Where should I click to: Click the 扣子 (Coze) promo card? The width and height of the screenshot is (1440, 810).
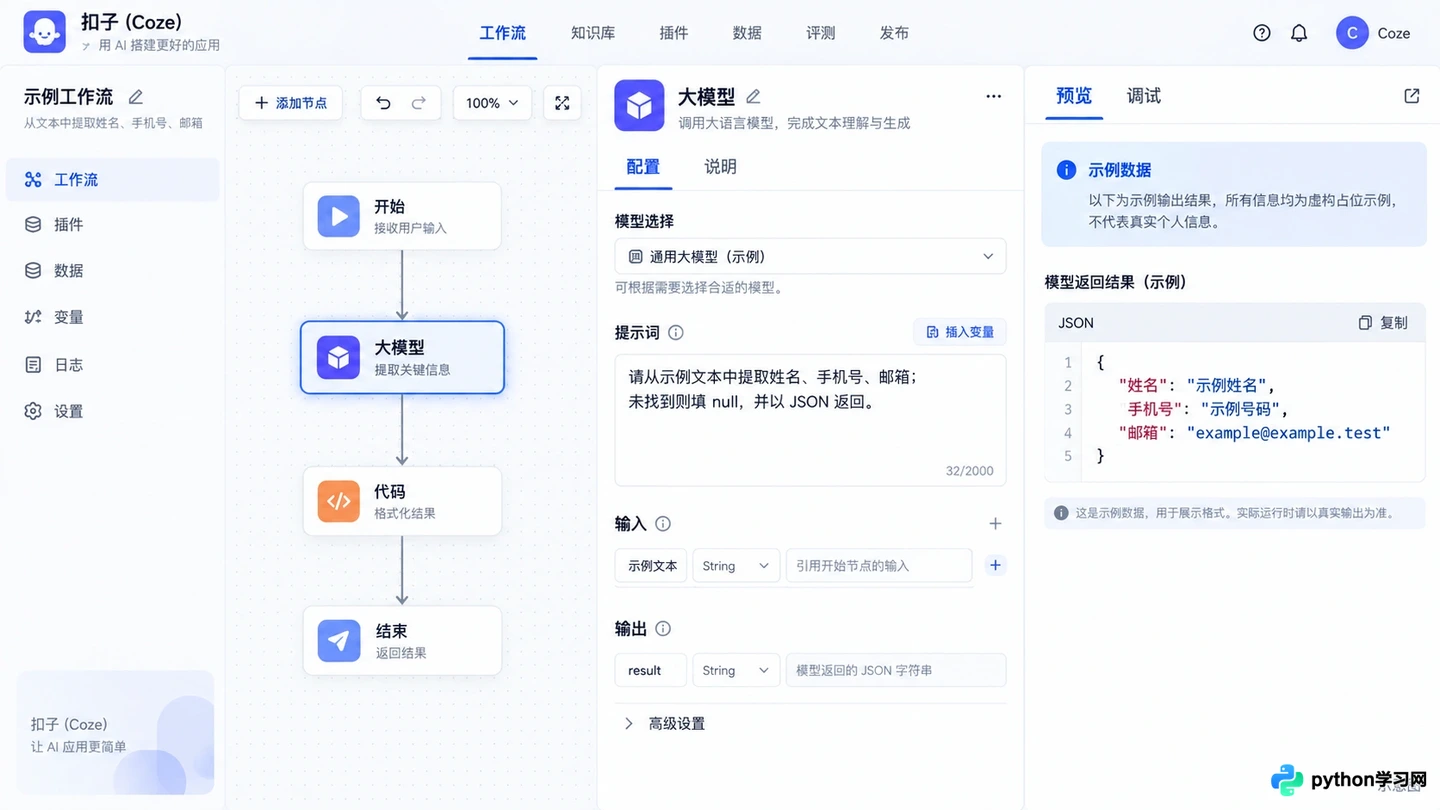(115, 733)
